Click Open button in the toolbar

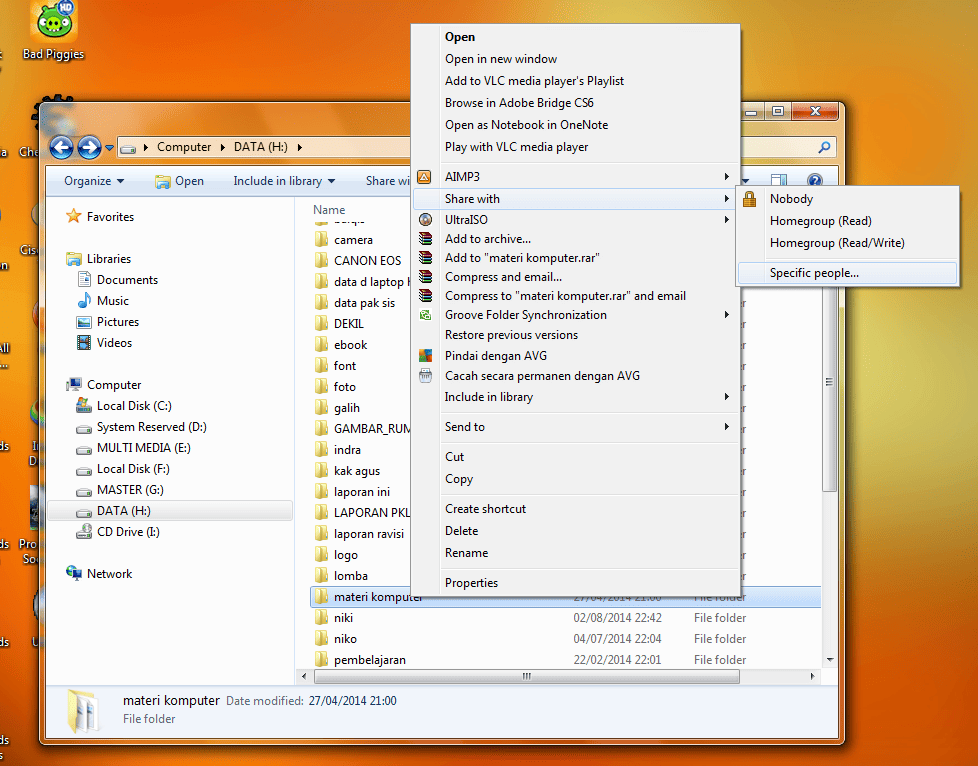[180, 181]
